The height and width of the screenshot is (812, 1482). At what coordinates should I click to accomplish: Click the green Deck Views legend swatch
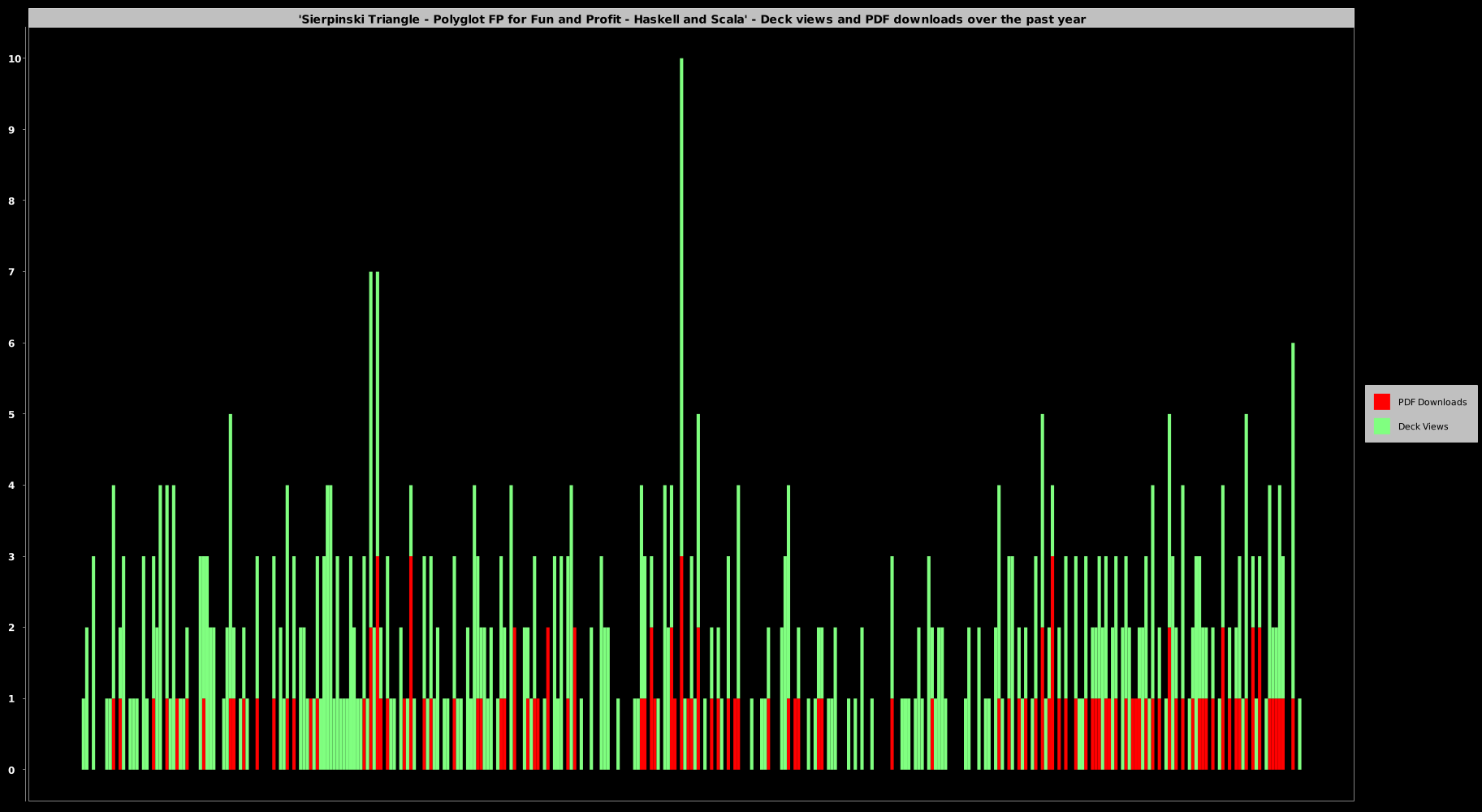pyautogui.click(x=1381, y=426)
